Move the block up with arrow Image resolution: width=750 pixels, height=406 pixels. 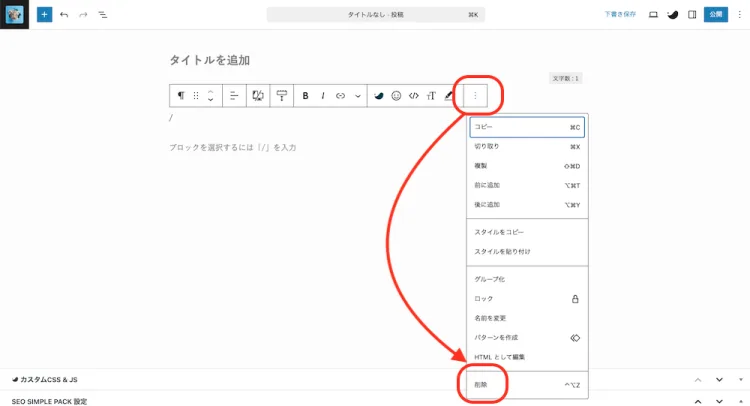[x=210, y=92]
